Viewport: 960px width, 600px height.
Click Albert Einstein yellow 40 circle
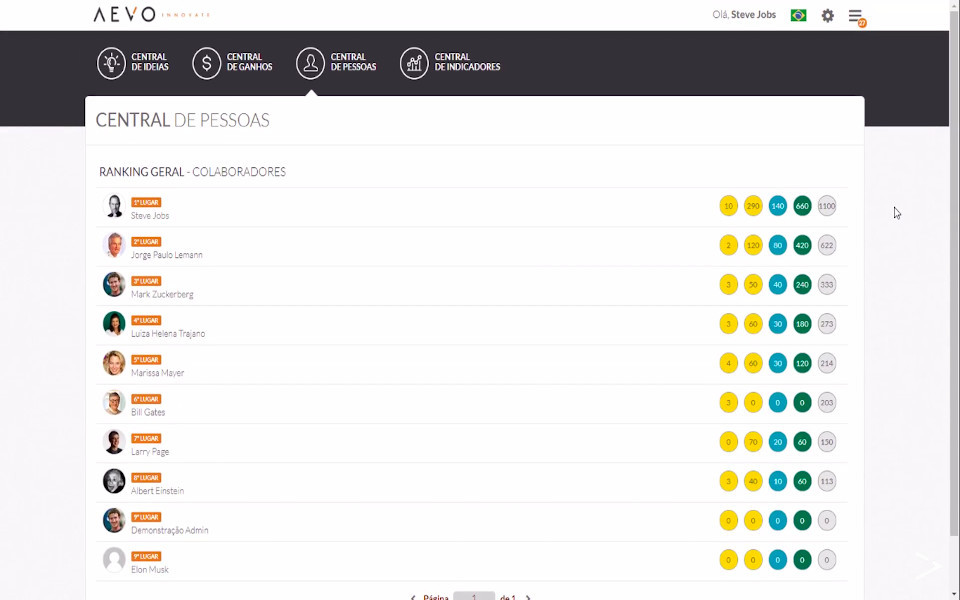tap(753, 481)
